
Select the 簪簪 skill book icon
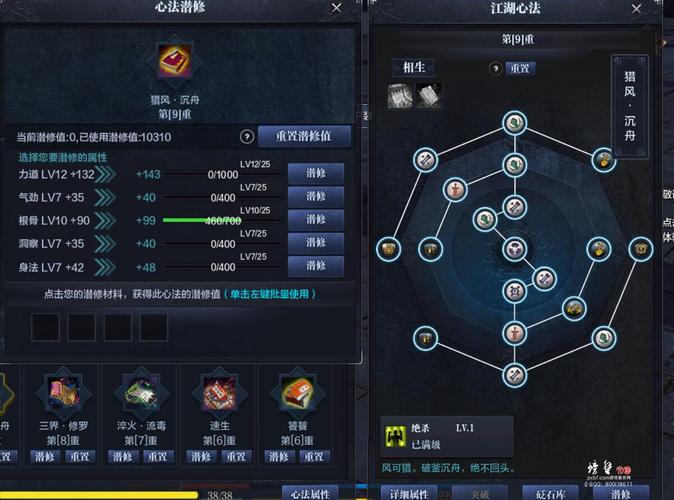pos(297,393)
